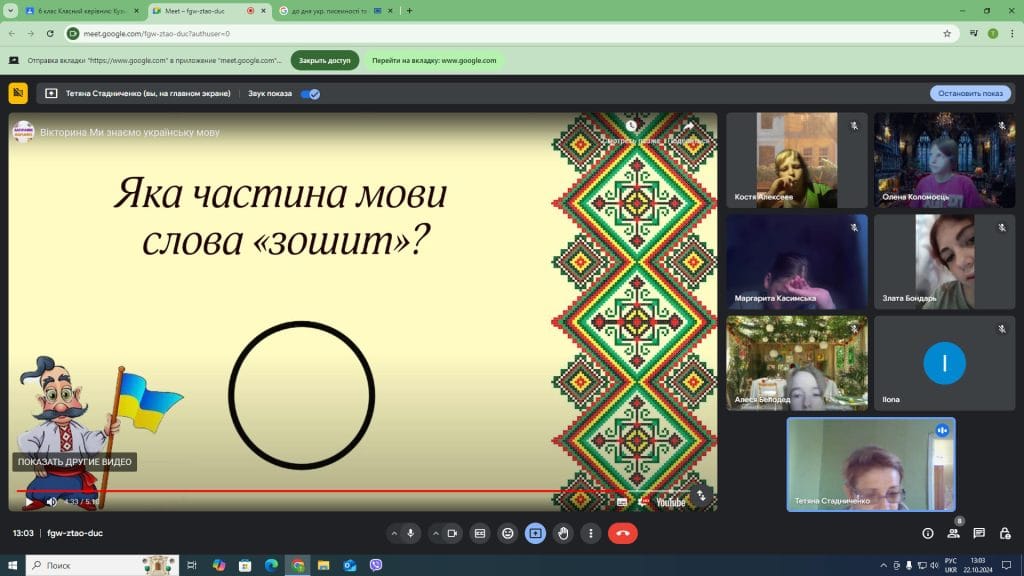This screenshot has height=576, width=1024.
Task: Click 'Остановить показ' to stop presenting
Action: coord(970,93)
